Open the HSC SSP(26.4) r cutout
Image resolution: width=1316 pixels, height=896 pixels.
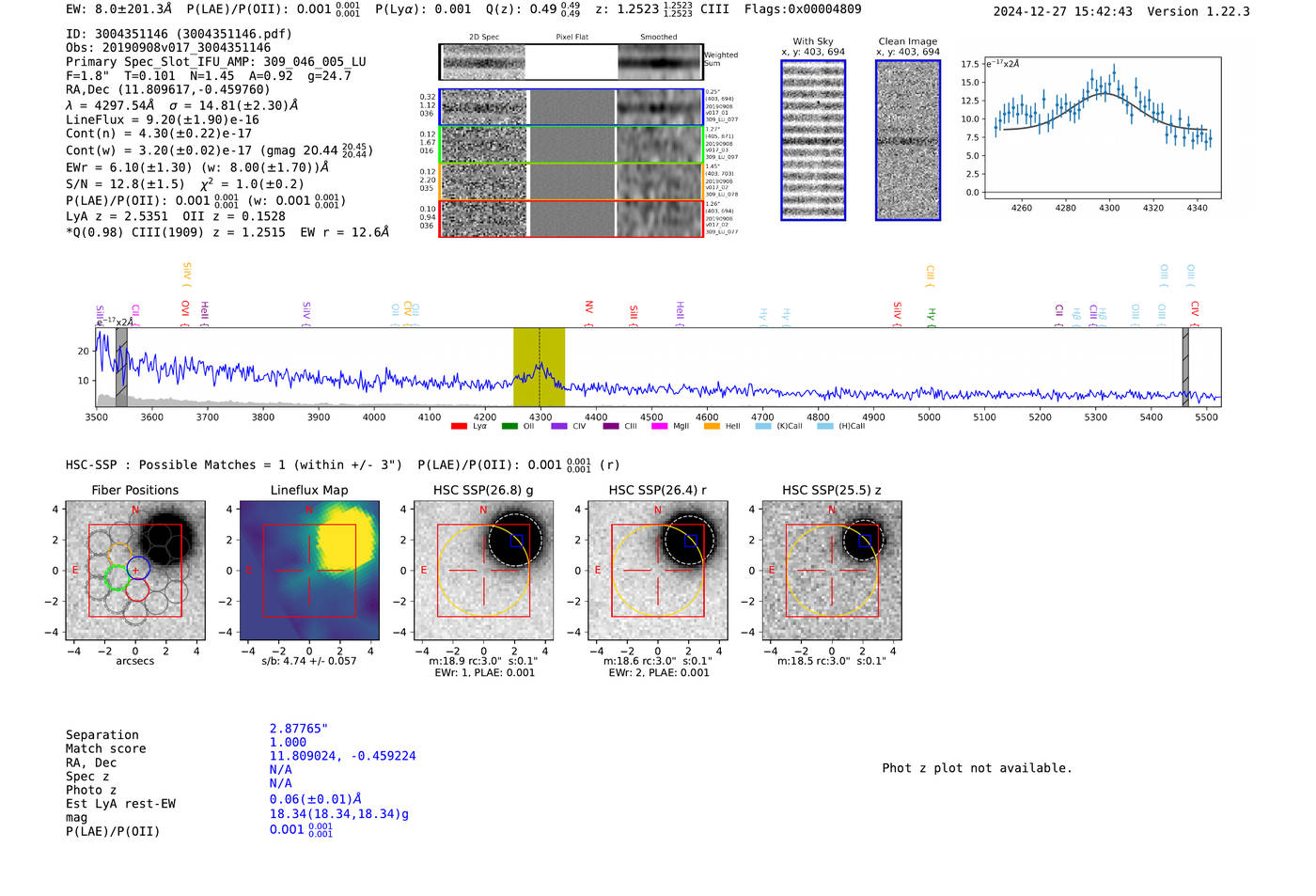click(658, 571)
